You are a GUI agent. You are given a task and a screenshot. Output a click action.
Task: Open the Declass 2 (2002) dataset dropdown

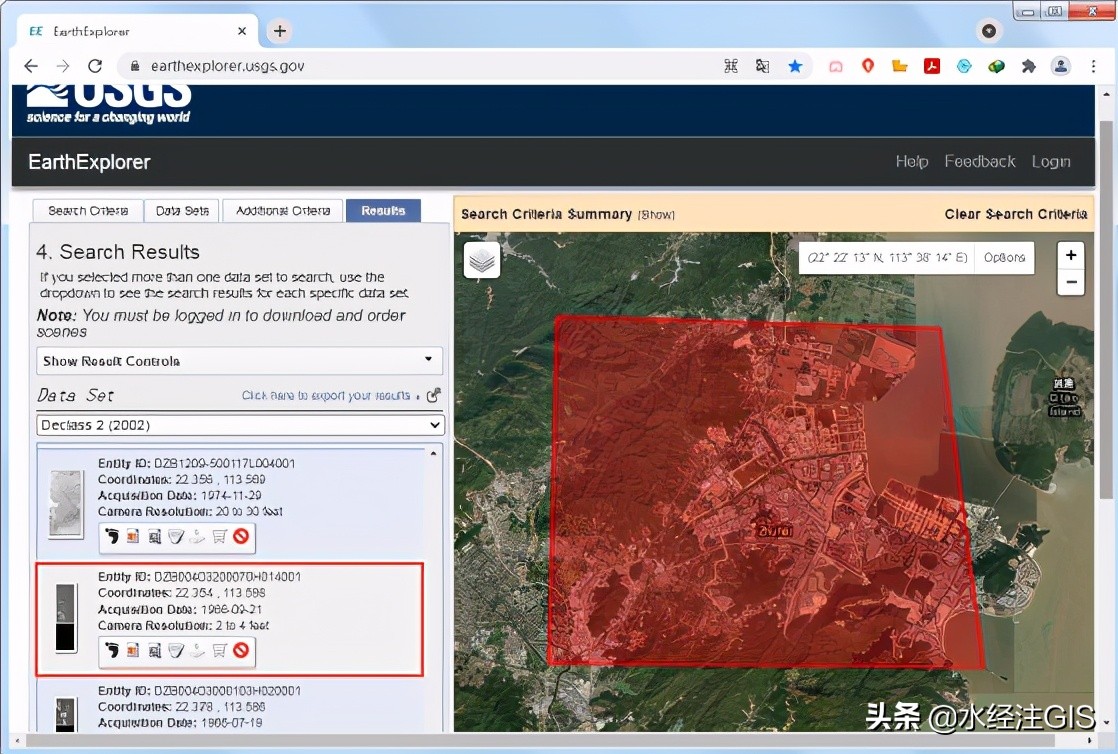(239, 424)
